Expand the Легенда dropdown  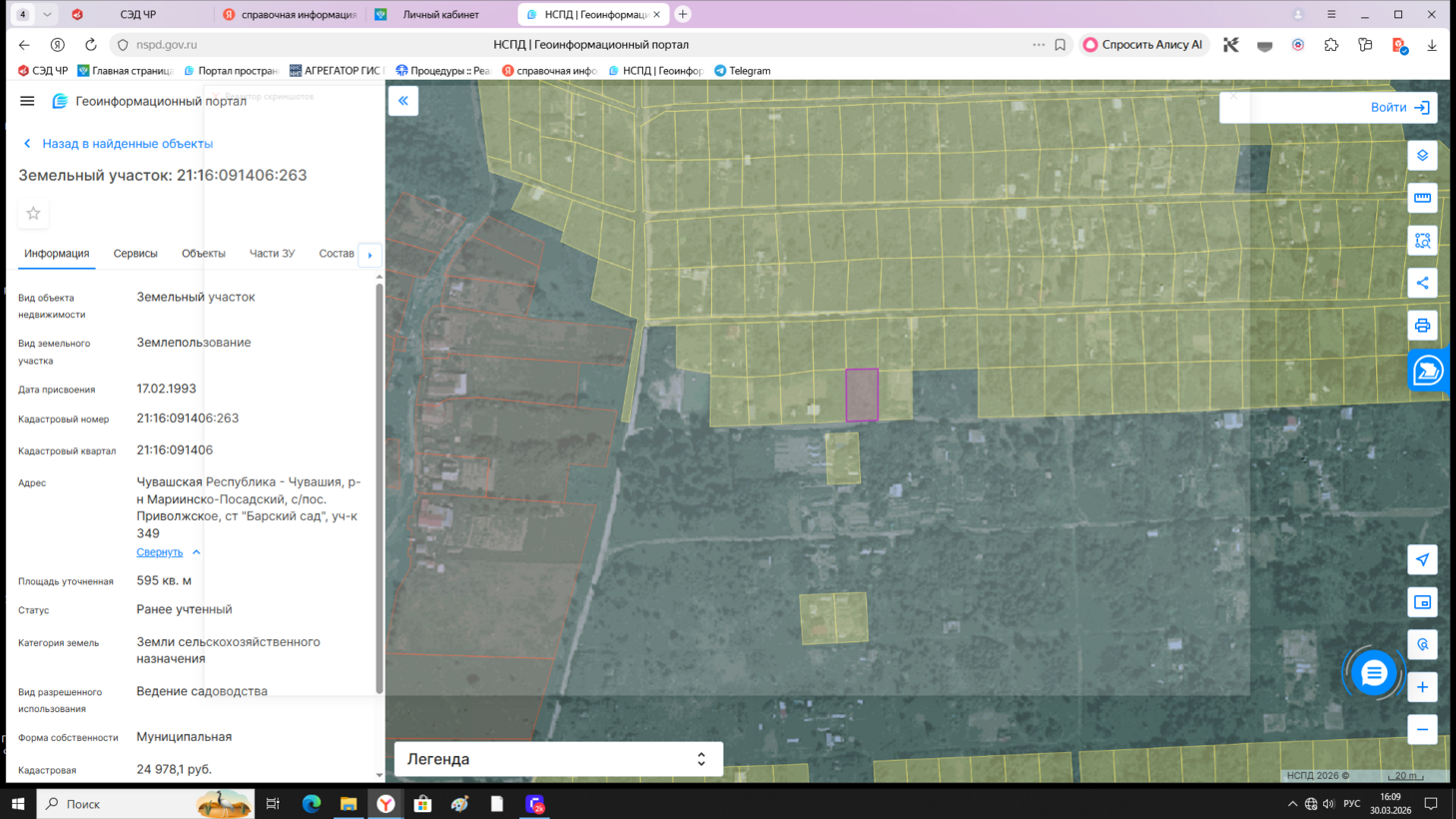coord(557,759)
